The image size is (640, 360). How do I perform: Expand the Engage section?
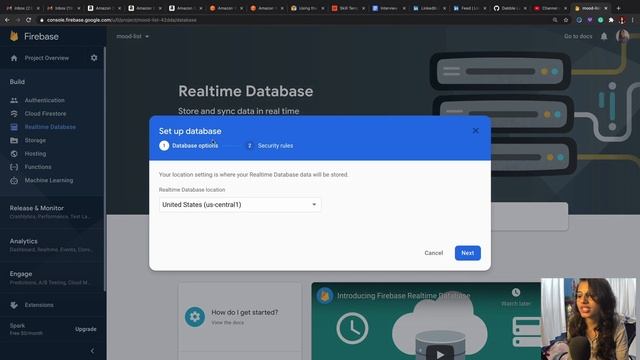51,278
